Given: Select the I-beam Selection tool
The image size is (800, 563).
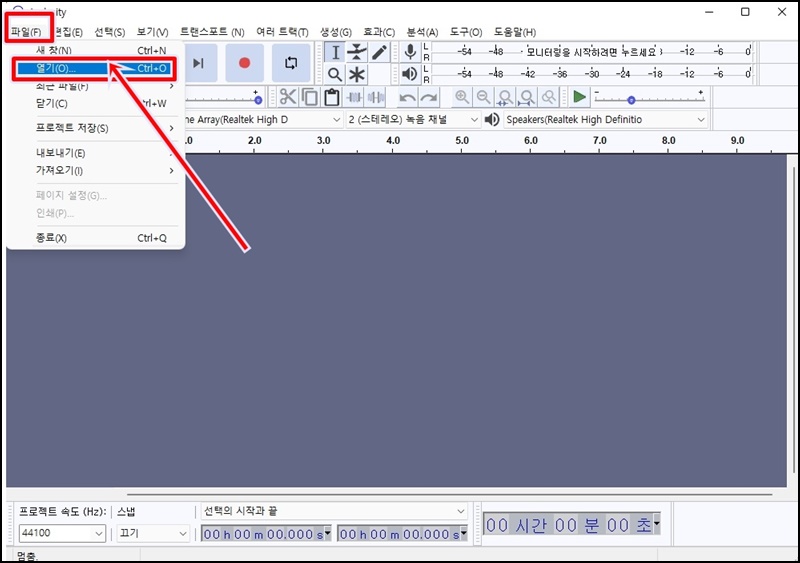Looking at the screenshot, I should coord(335,52).
